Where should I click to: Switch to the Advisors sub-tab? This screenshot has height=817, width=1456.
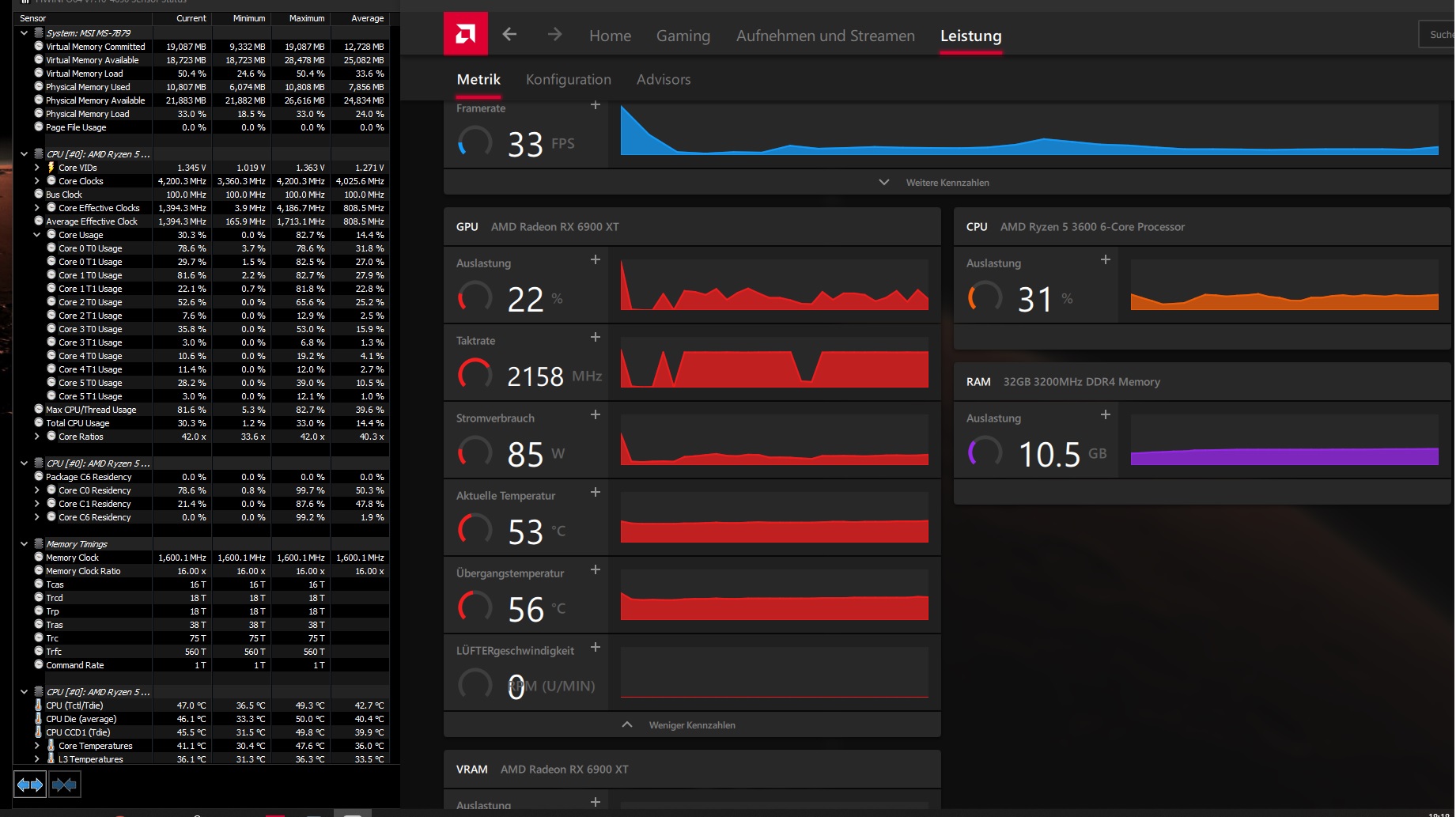[x=664, y=79]
